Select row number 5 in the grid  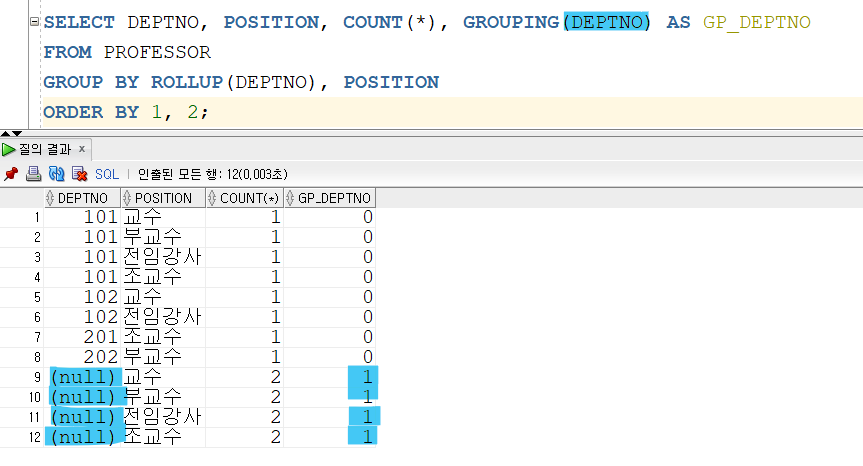[37, 298]
